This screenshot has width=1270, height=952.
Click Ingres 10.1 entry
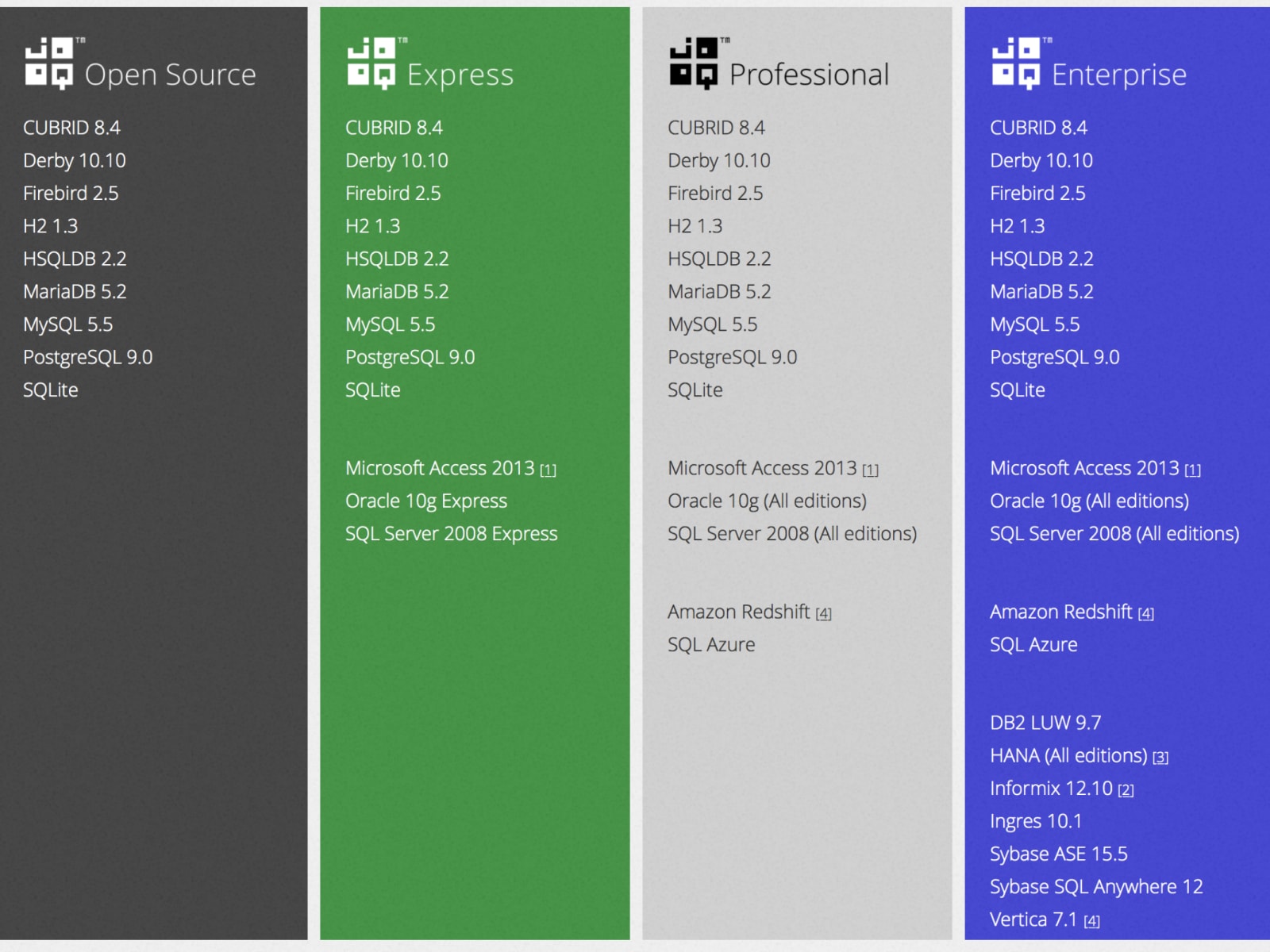click(x=1036, y=822)
